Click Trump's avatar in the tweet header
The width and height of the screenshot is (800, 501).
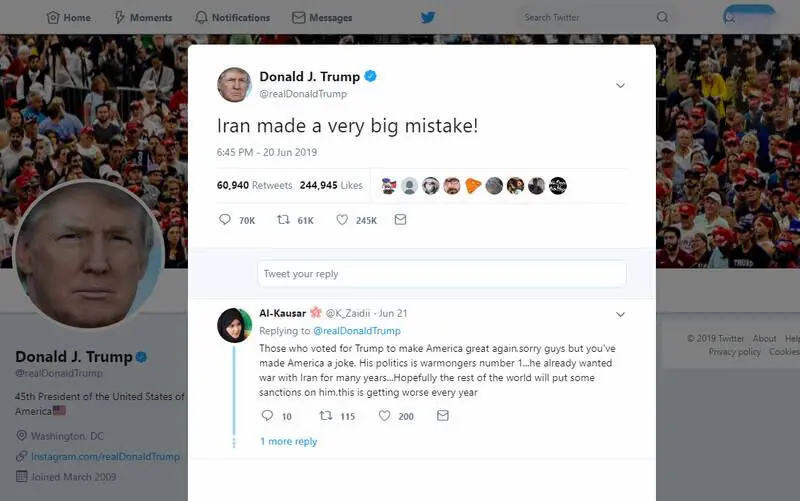pos(234,85)
